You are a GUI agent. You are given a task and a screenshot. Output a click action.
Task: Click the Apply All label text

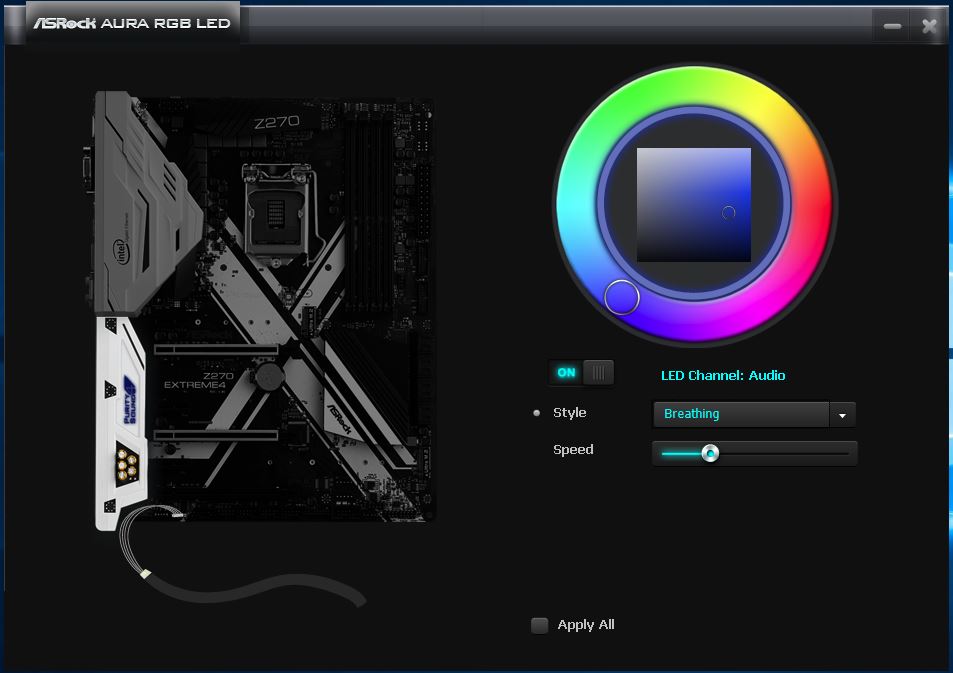(x=586, y=625)
